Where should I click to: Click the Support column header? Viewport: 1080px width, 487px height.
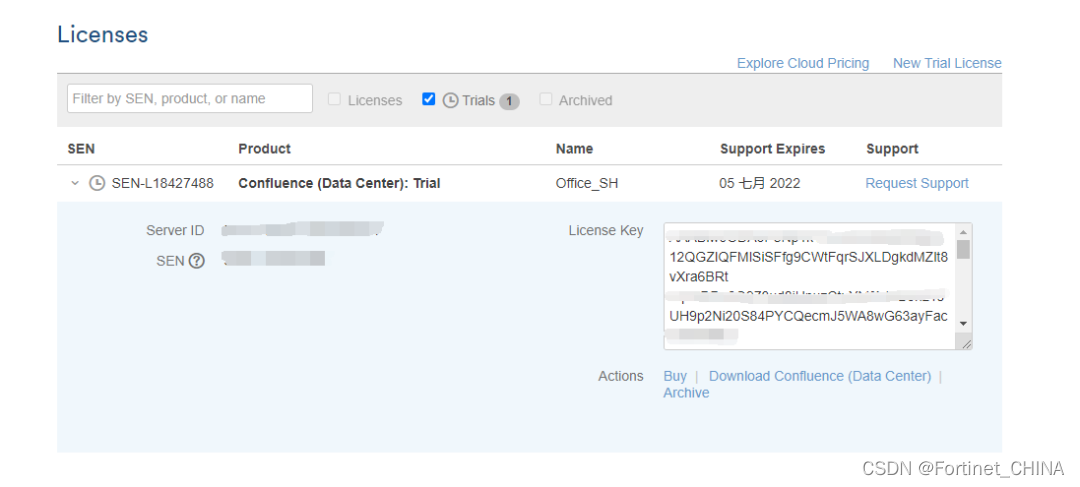[892, 149]
